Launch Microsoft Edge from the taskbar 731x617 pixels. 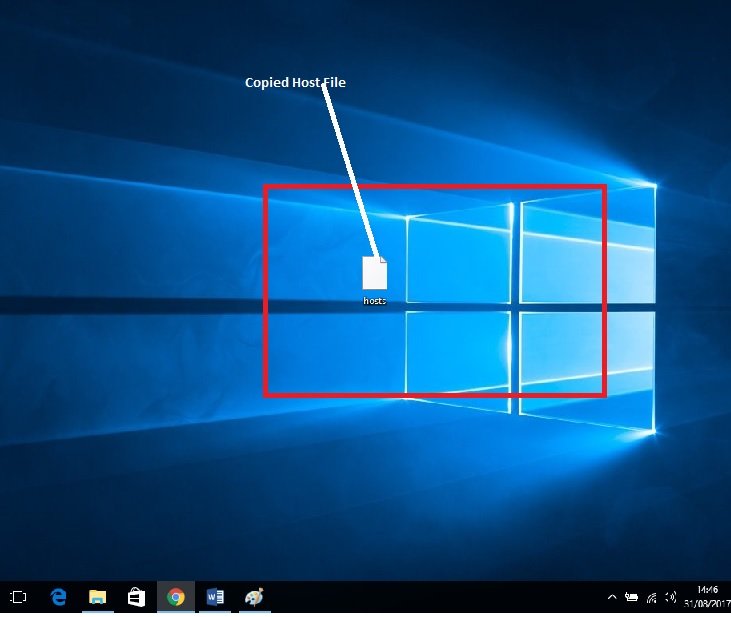pyautogui.click(x=58, y=597)
